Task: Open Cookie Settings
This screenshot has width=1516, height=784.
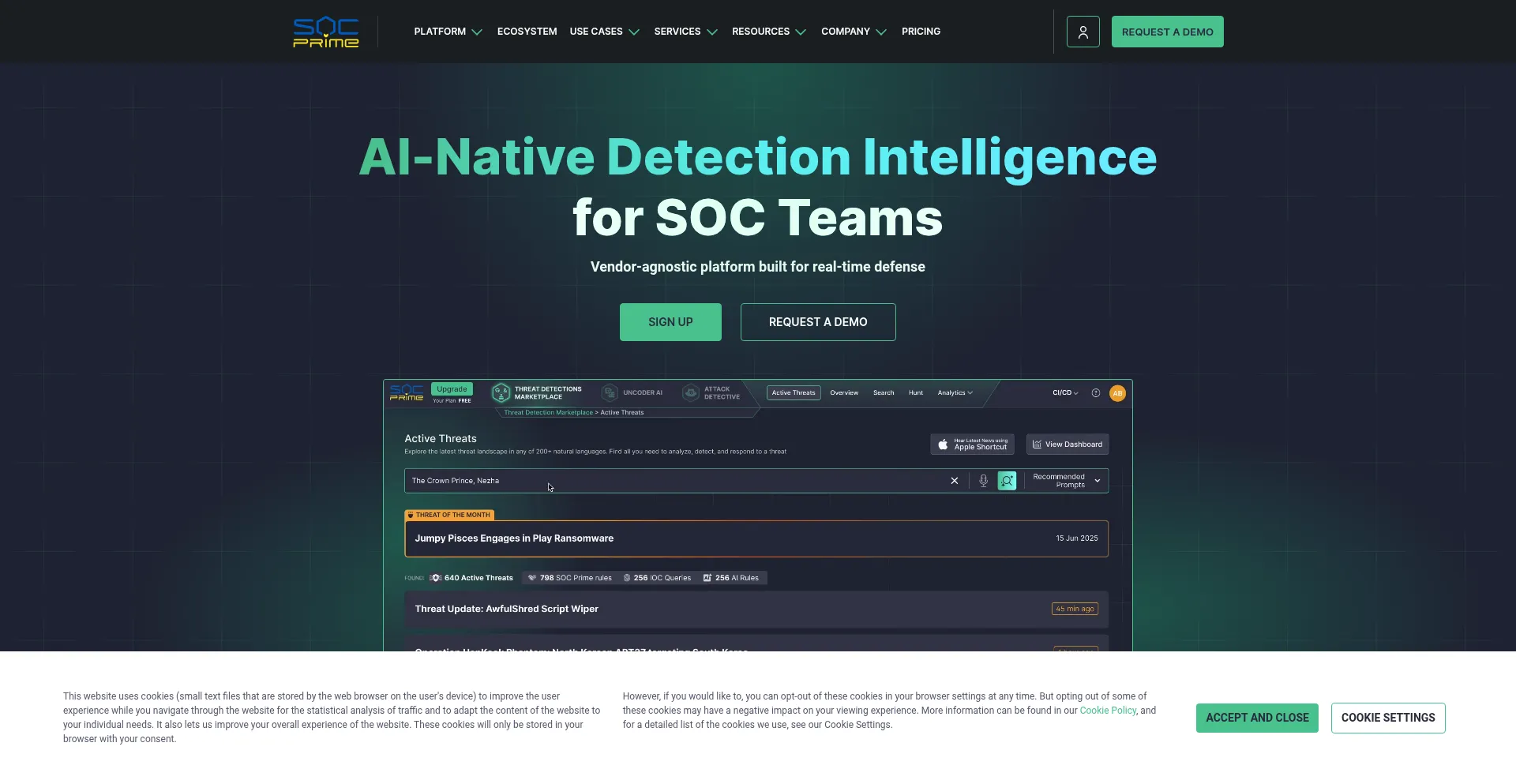Action: click(x=1387, y=718)
